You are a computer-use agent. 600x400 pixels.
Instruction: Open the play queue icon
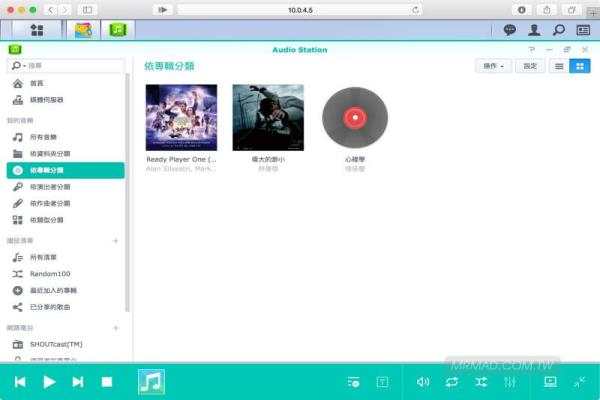pos(354,382)
